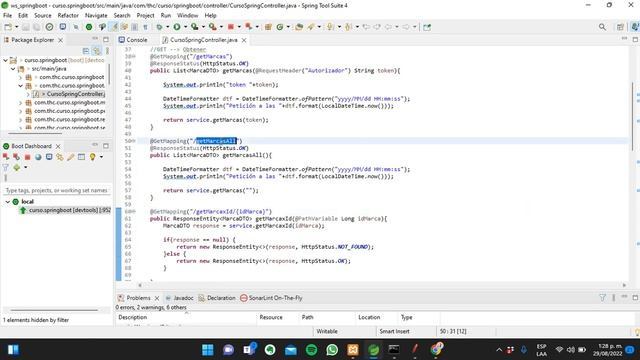Close the Boot Dashboard view
Screen dimensions: 640x360
pyautogui.click(x=58, y=146)
